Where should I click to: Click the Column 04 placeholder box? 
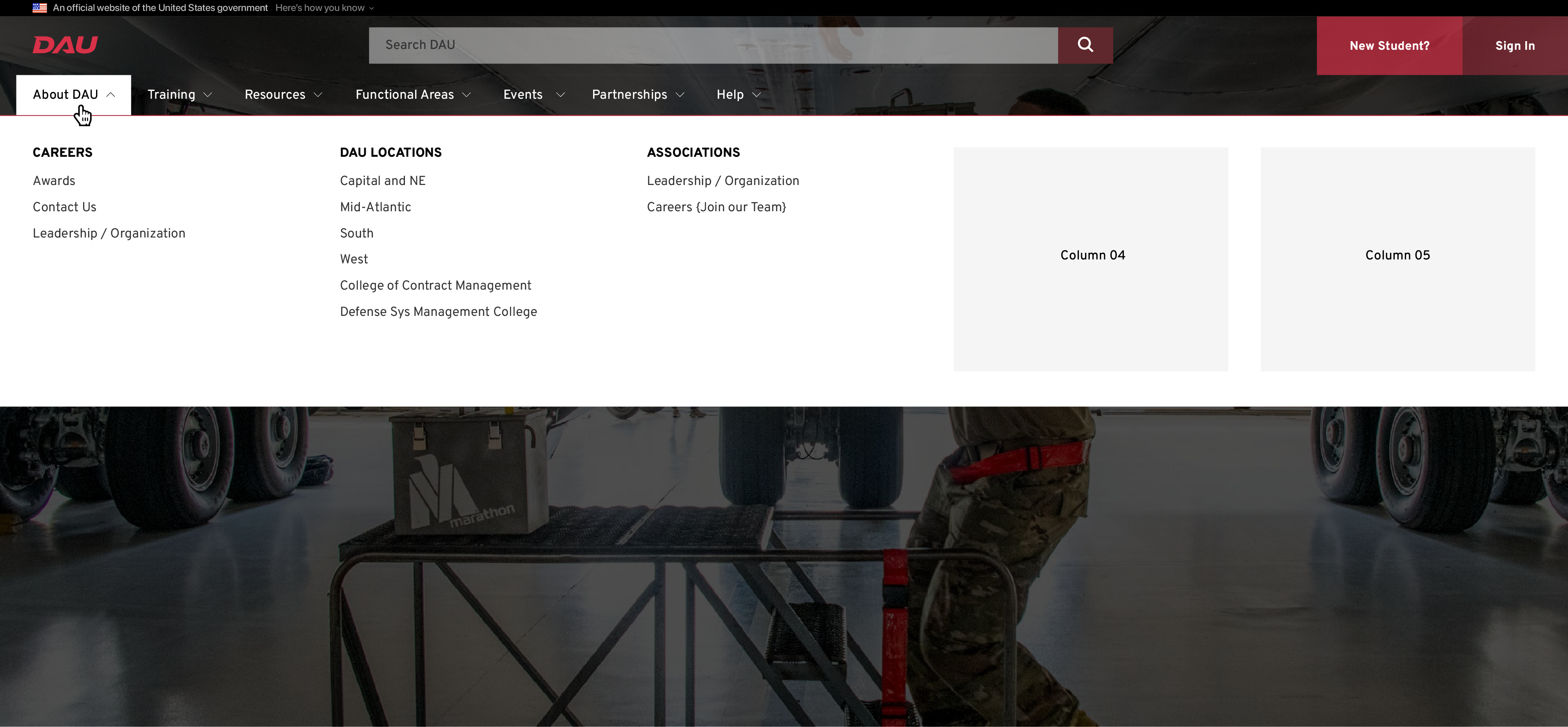click(1091, 259)
